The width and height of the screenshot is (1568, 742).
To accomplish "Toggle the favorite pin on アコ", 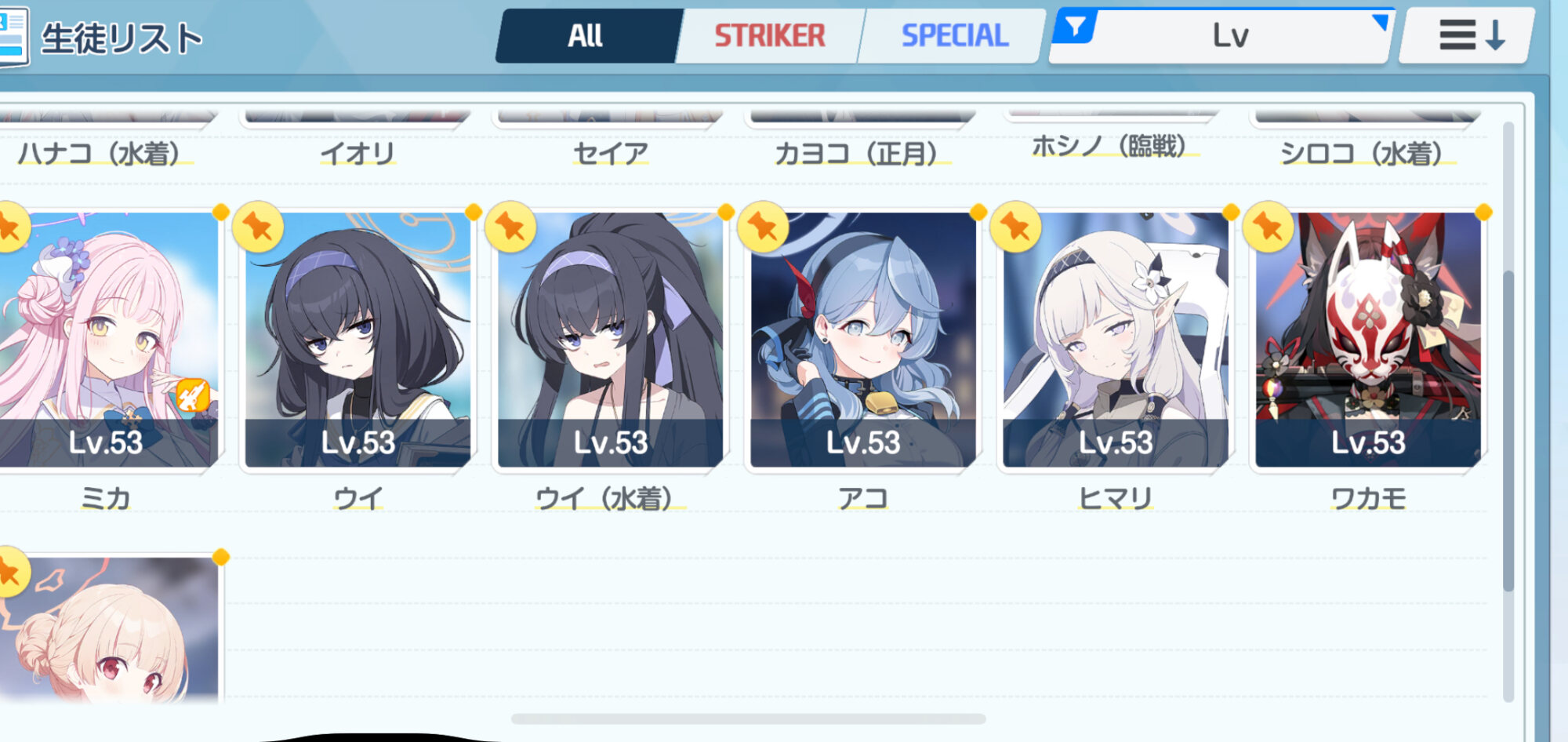I will 762,227.
